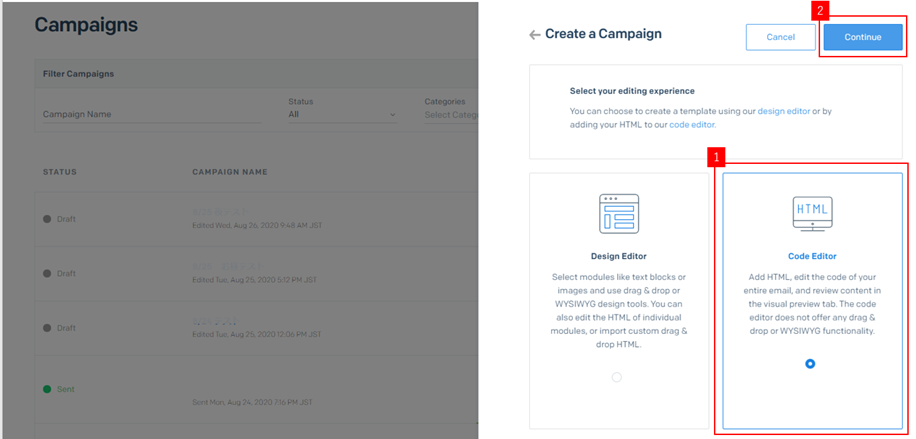
Task: Choose the Design Editor card title
Action: pos(616,256)
